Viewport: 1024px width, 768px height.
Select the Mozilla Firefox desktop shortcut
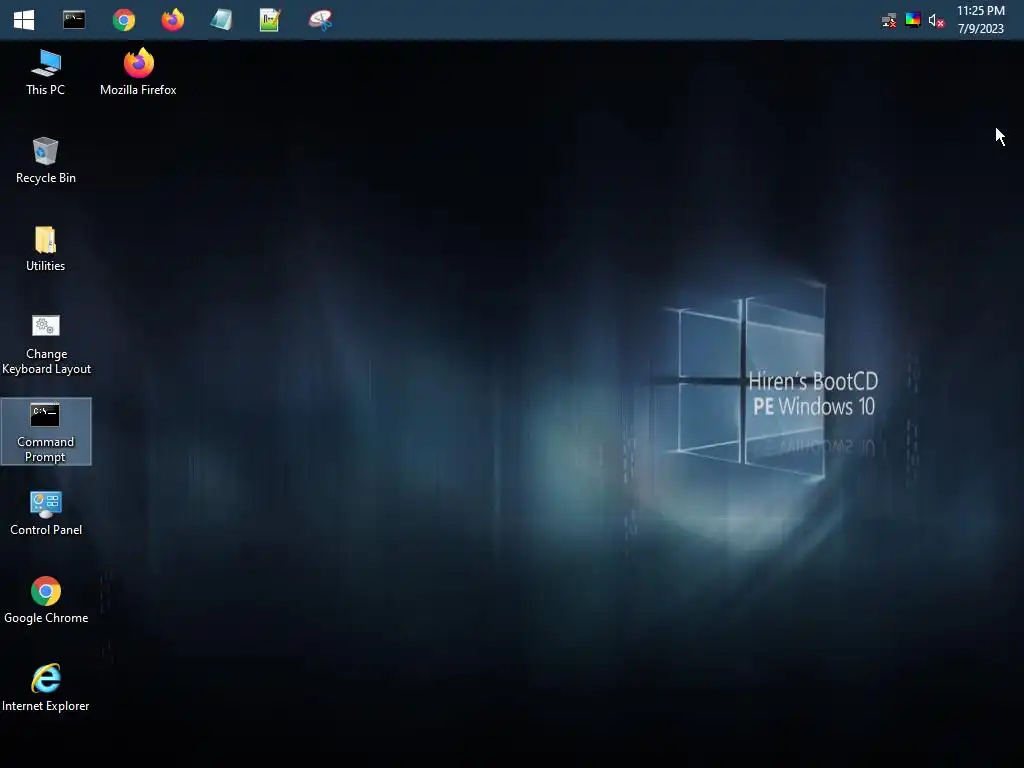138,72
